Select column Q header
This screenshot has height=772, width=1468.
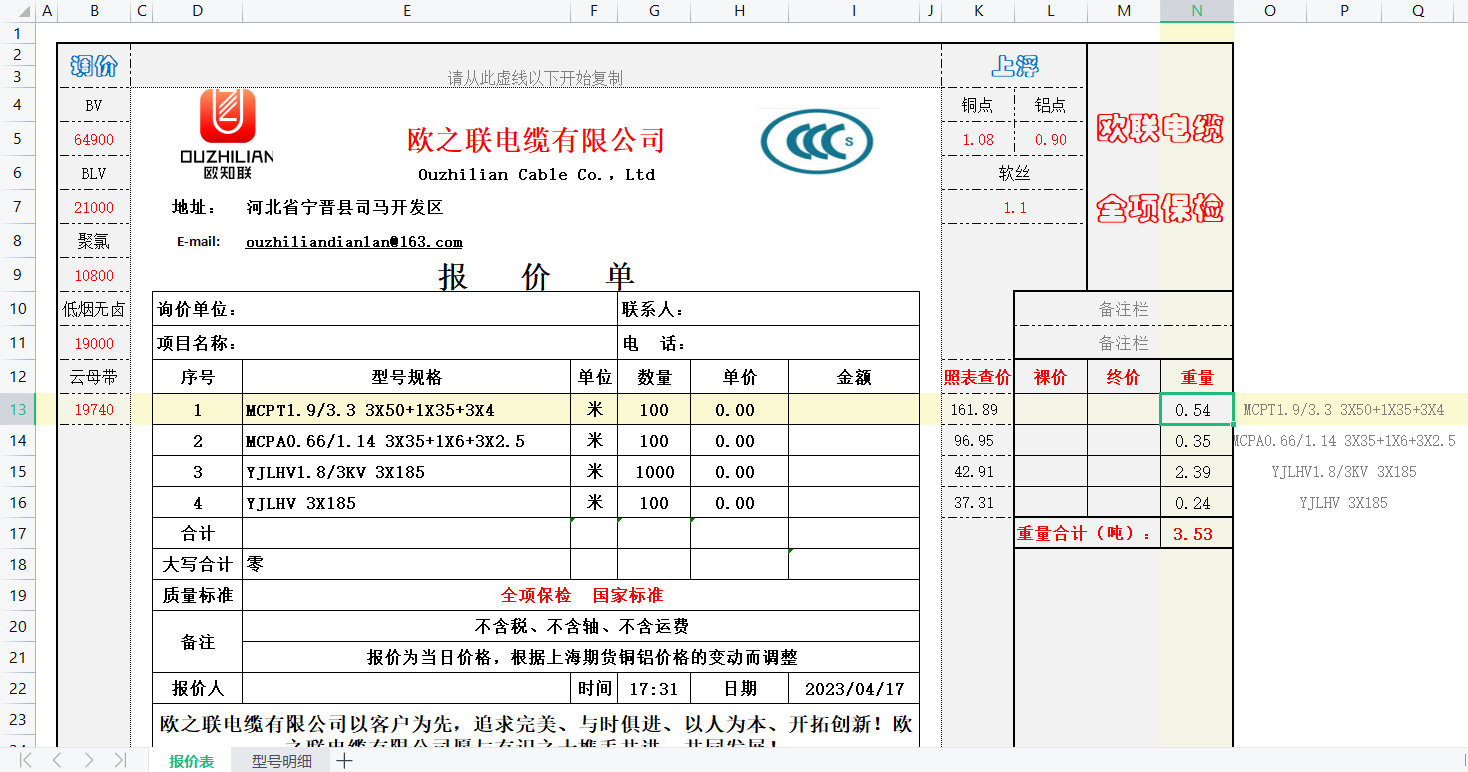1419,11
